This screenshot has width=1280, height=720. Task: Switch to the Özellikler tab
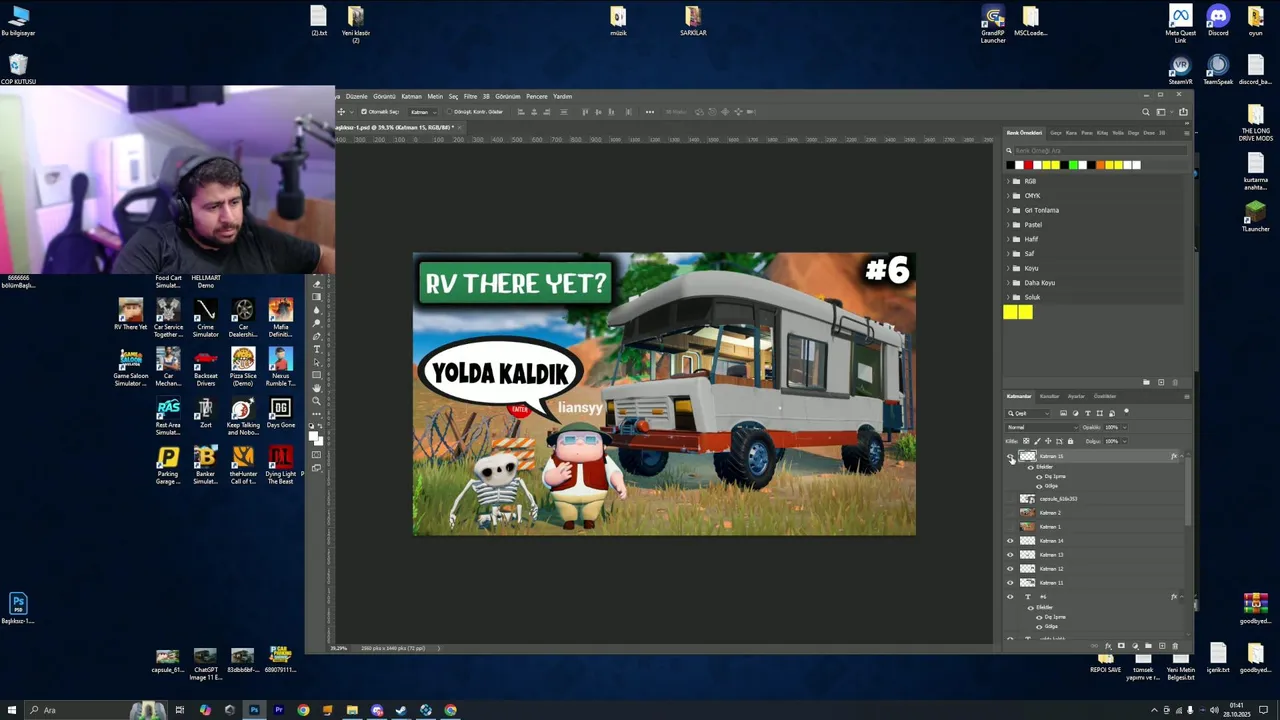click(1105, 396)
